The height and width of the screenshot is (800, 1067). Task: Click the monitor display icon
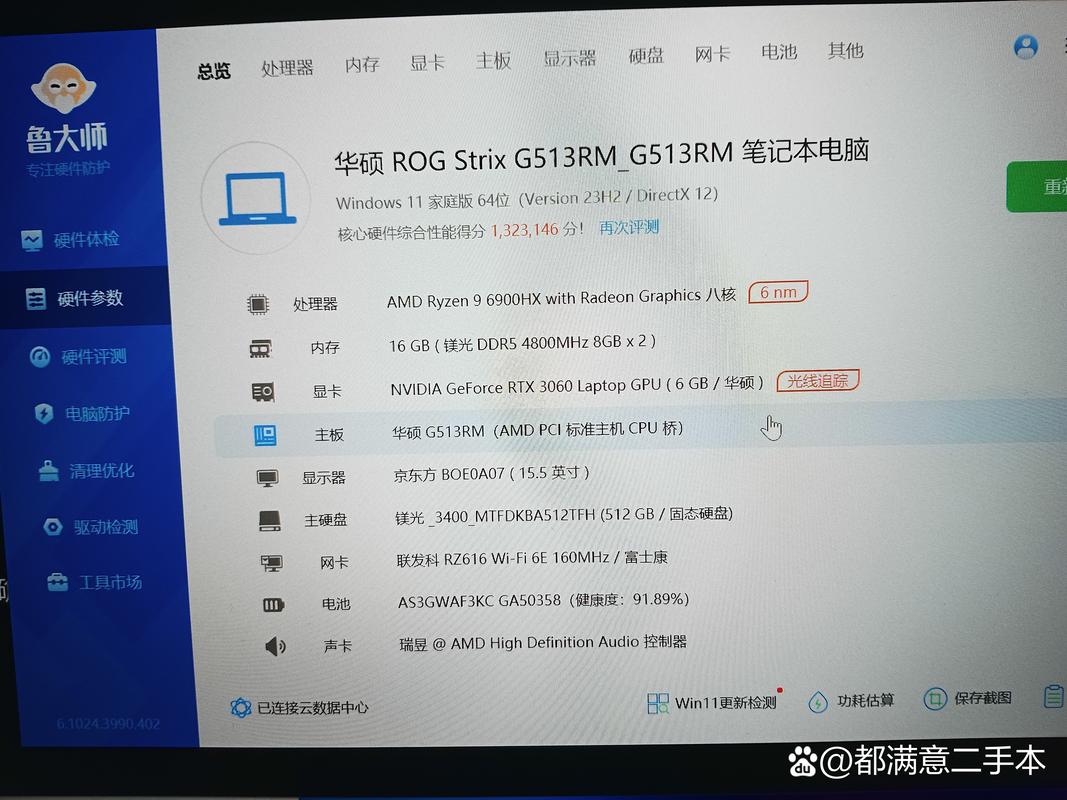pyautogui.click(x=267, y=478)
